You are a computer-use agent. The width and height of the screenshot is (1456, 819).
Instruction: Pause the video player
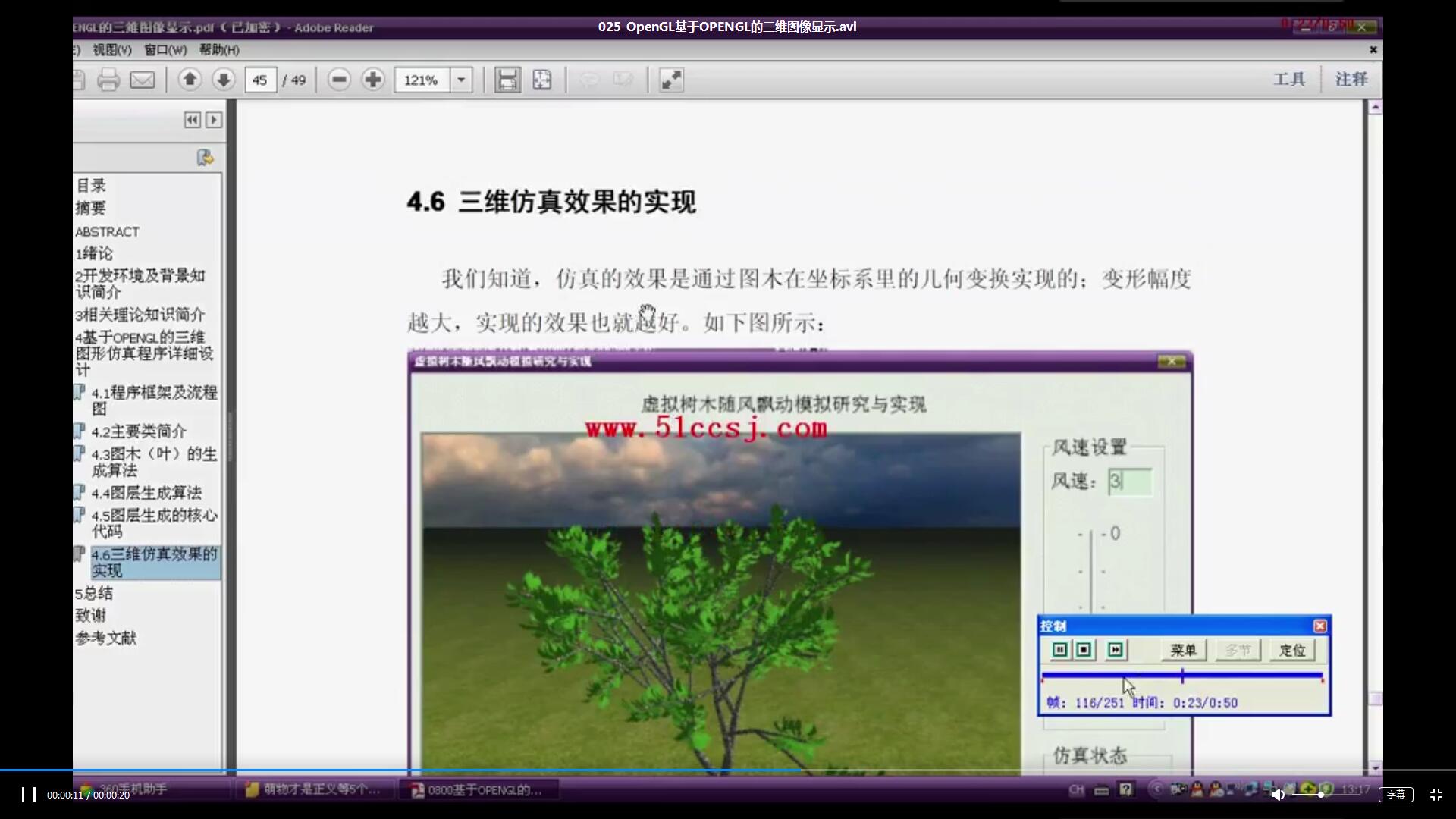pos(29,794)
